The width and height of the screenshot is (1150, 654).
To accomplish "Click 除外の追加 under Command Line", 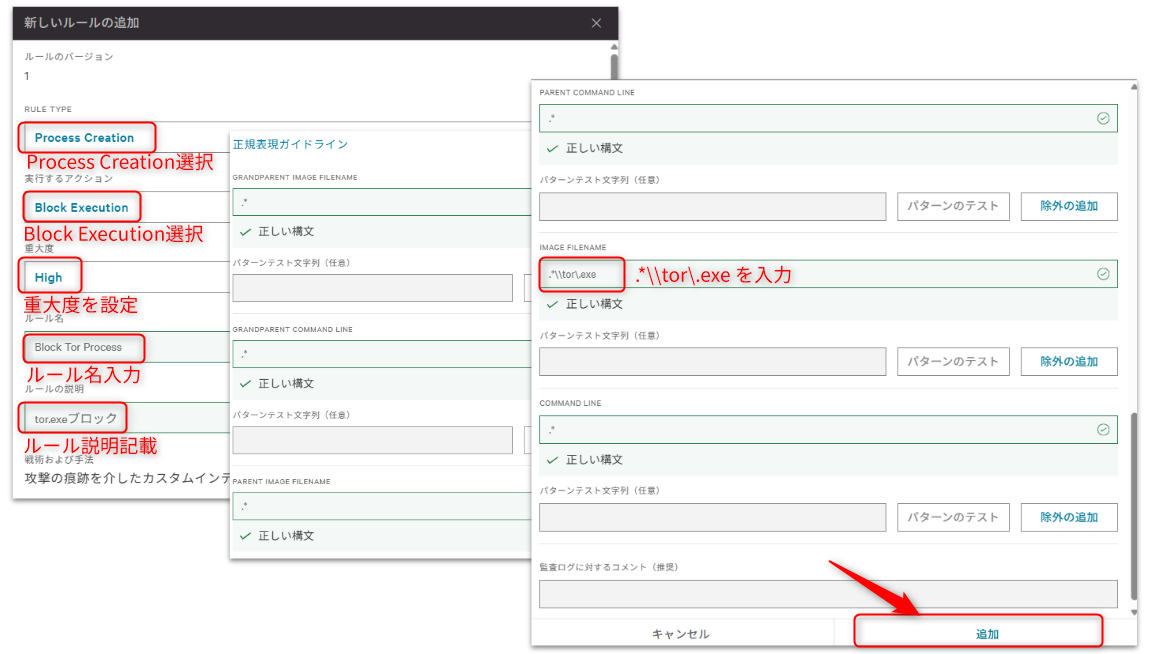I will 1068,518.
